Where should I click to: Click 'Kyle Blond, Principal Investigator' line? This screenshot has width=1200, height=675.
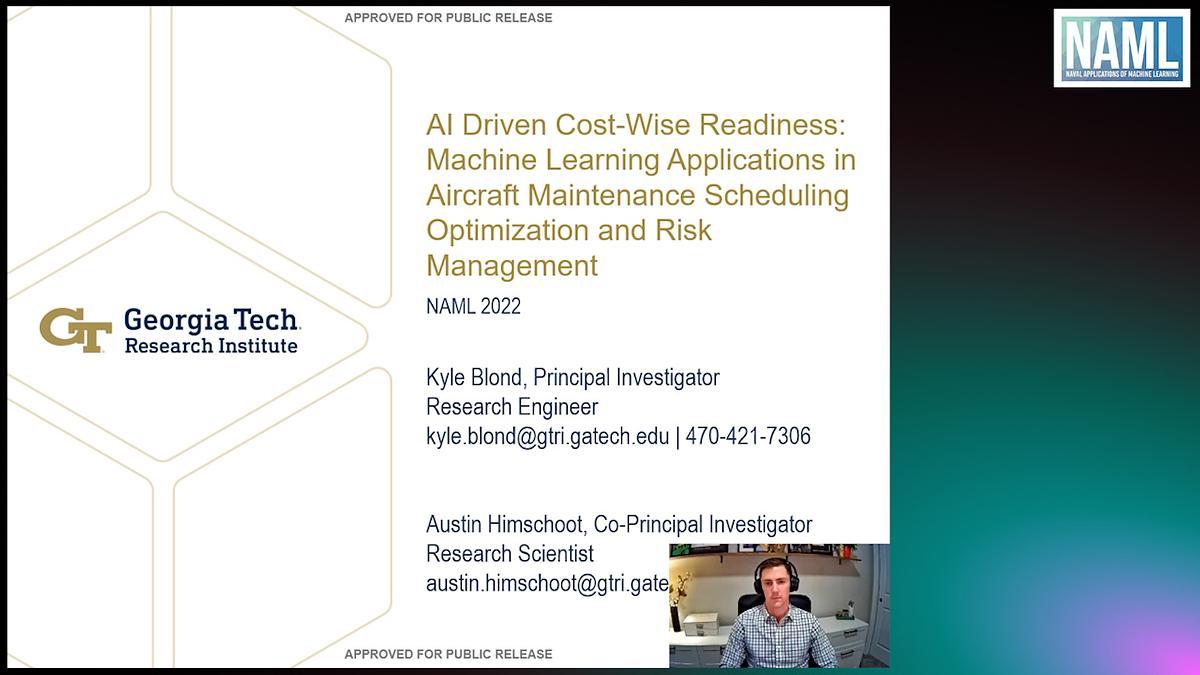coord(573,377)
